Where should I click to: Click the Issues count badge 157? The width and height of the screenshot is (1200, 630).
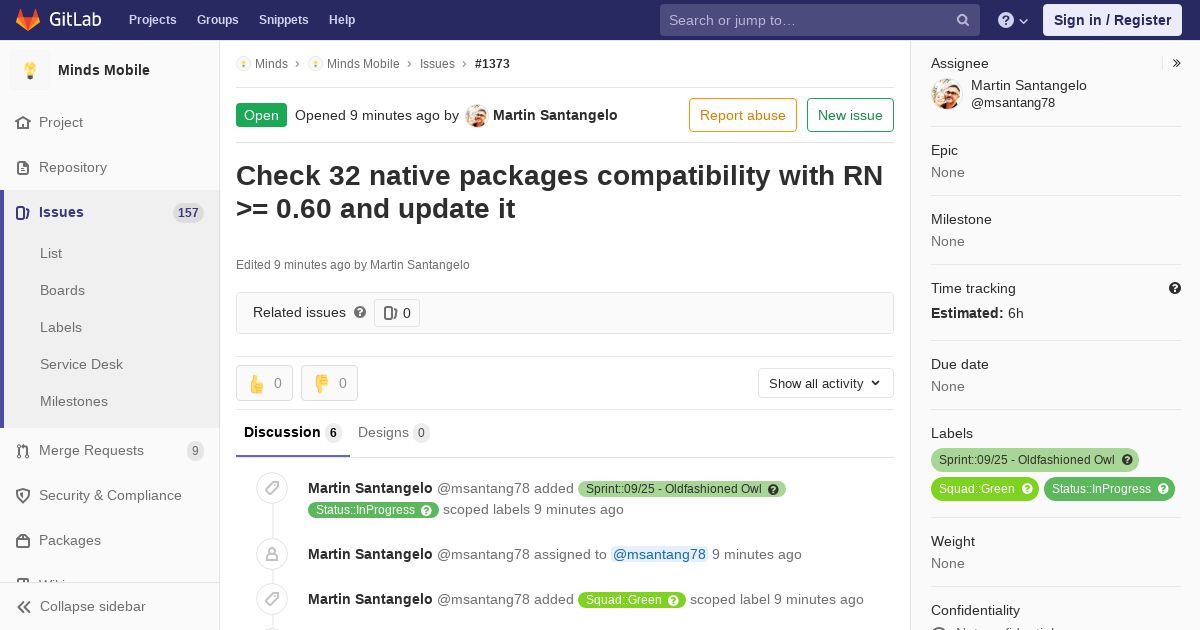pos(188,213)
